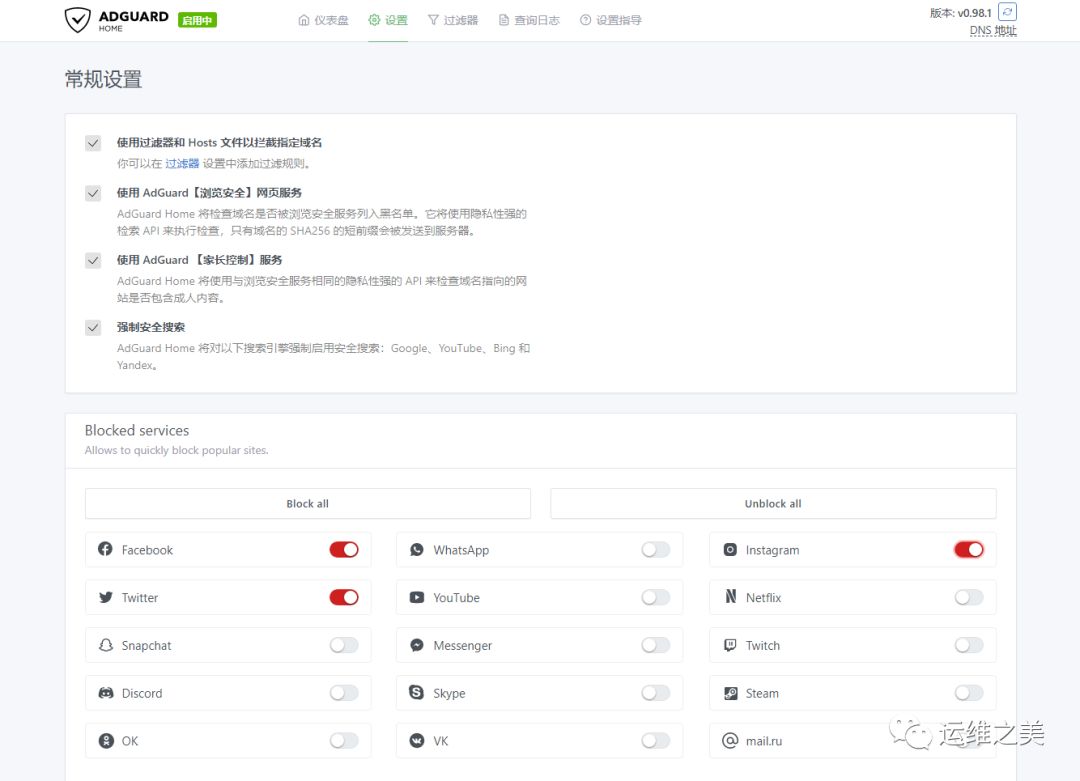Viewport: 1080px width, 781px height.
Task: Open the 仪表盘 dashboard tab
Action: (x=323, y=20)
